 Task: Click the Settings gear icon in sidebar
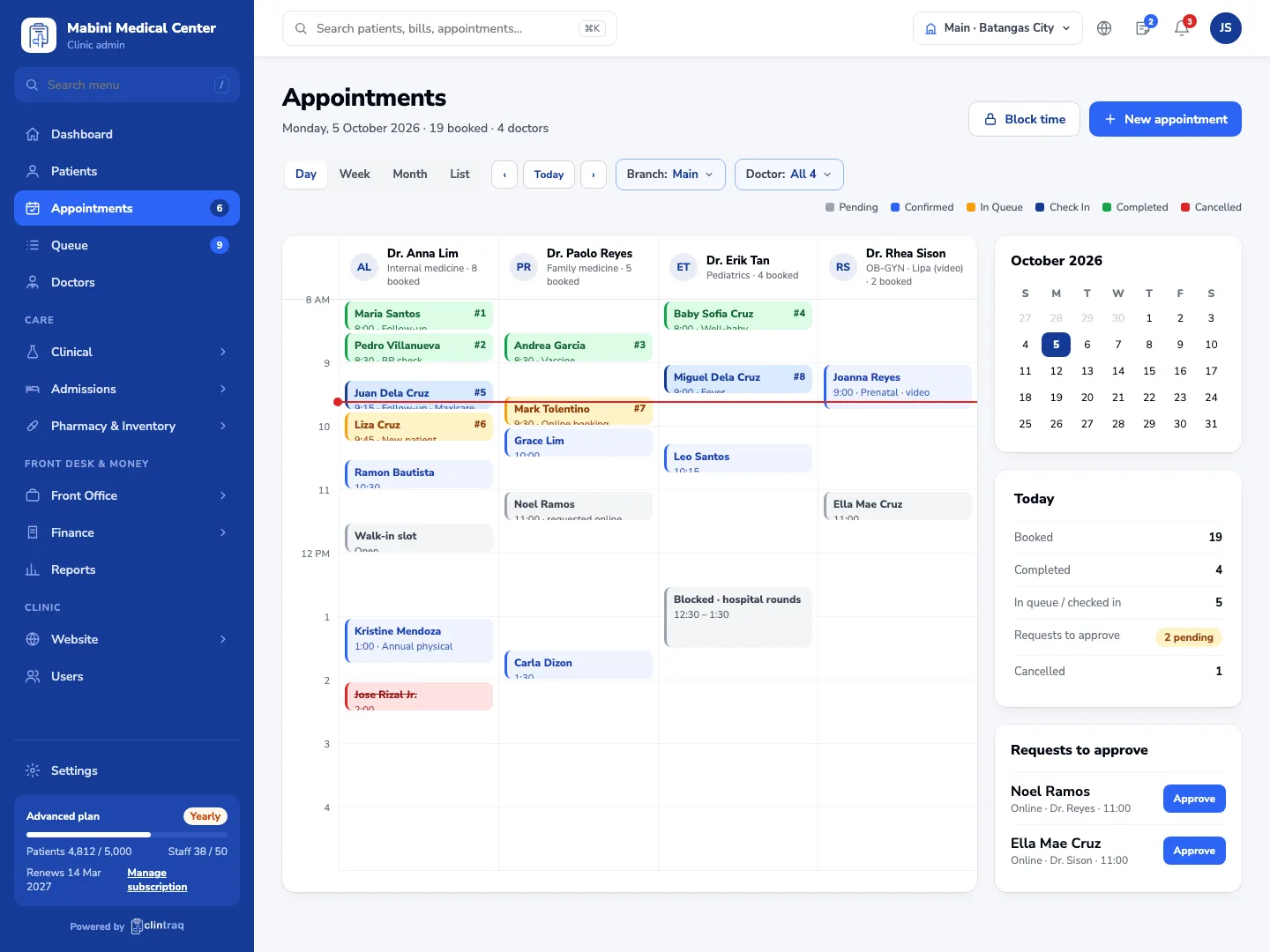pos(33,770)
